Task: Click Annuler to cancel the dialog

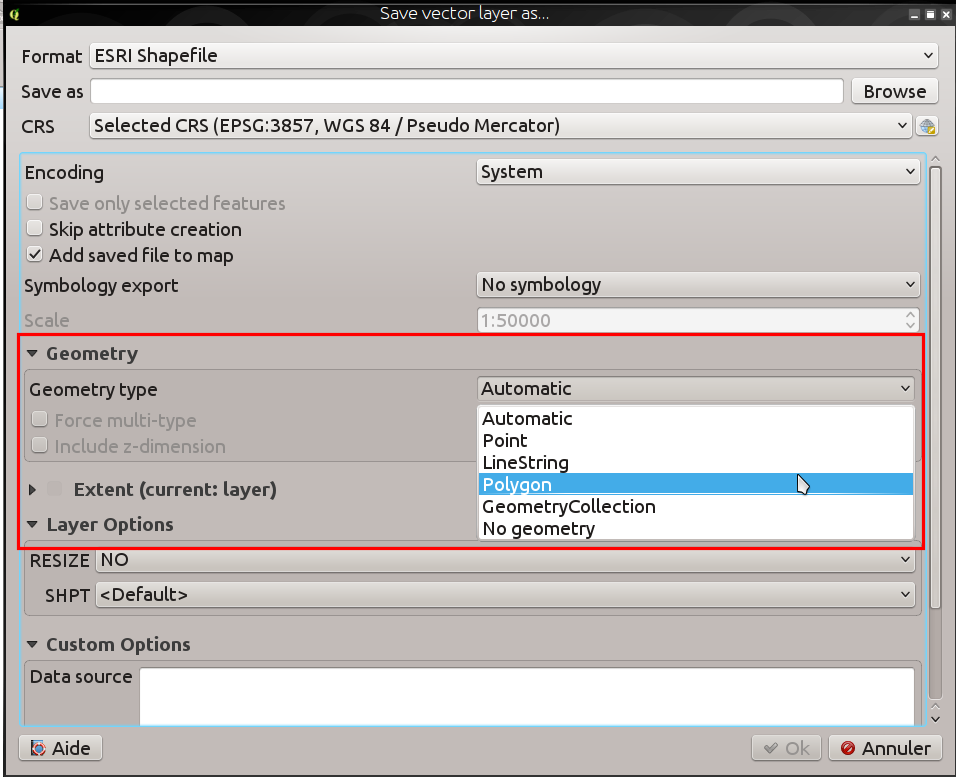Action: click(885, 748)
